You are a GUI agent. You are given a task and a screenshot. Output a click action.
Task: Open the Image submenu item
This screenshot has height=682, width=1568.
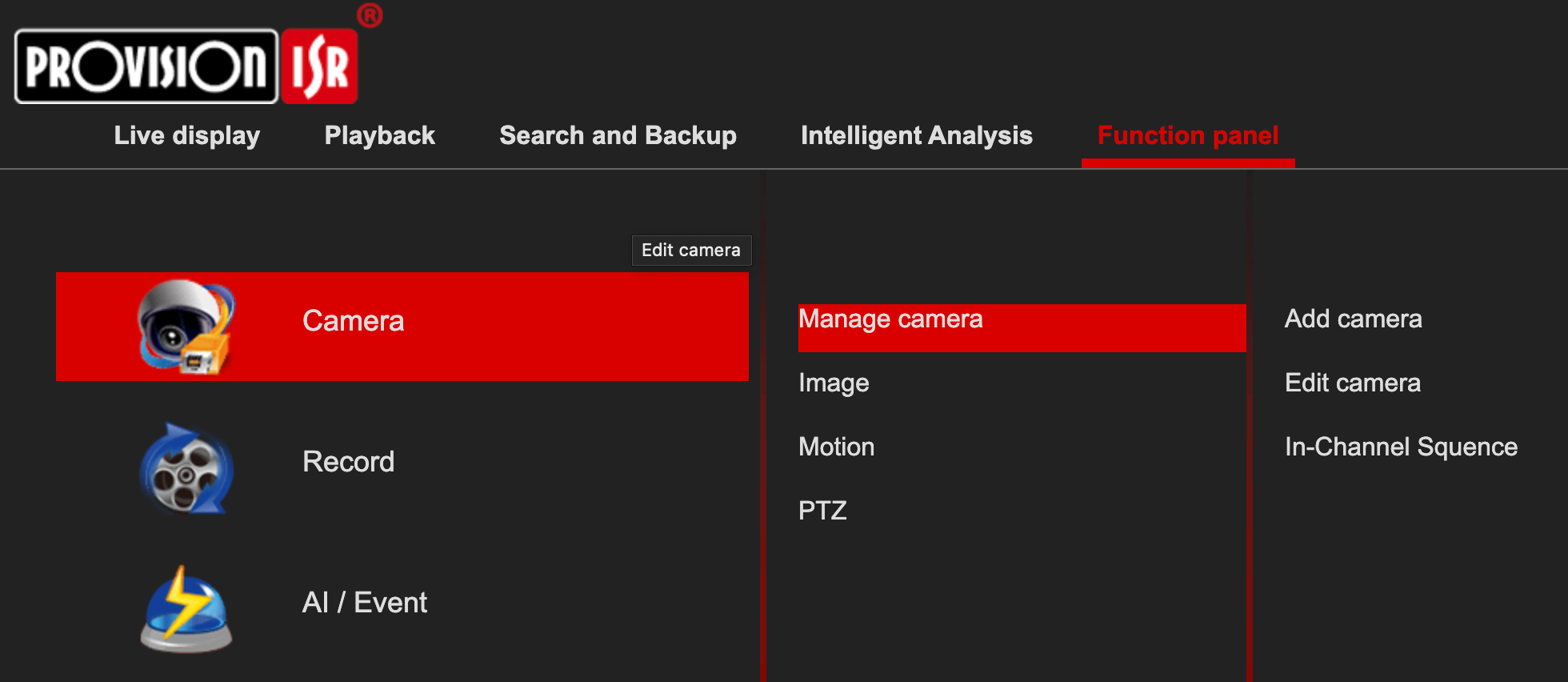pyautogui.click(x=834, y=383)
